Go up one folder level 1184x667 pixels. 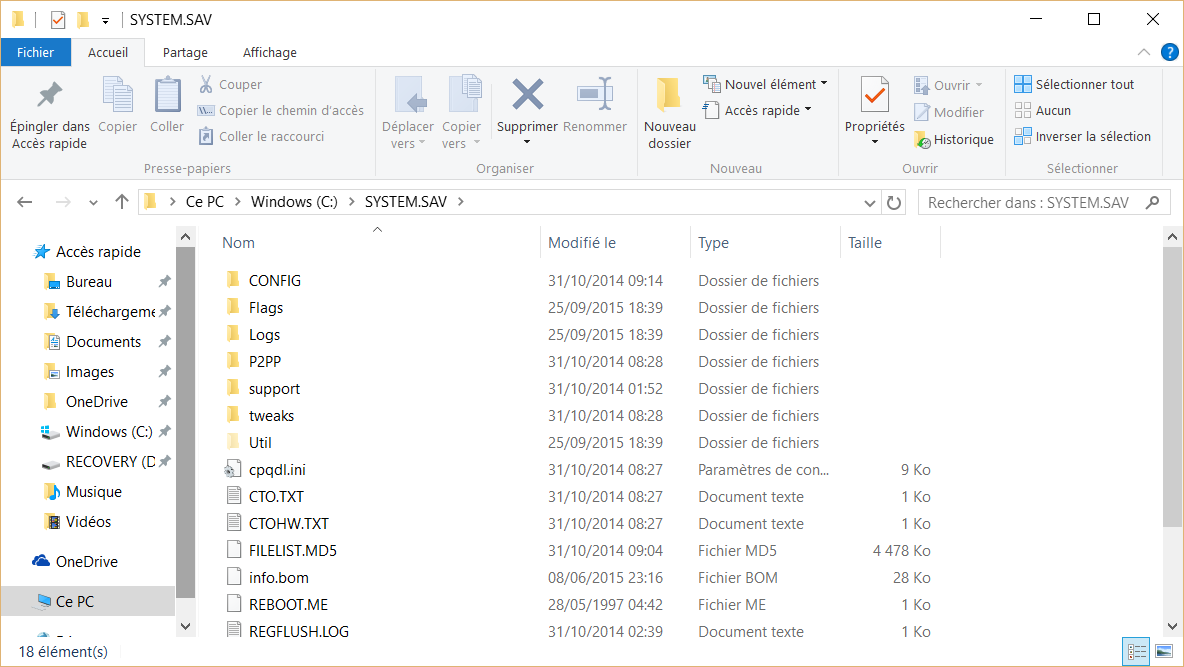pos(122,202)
